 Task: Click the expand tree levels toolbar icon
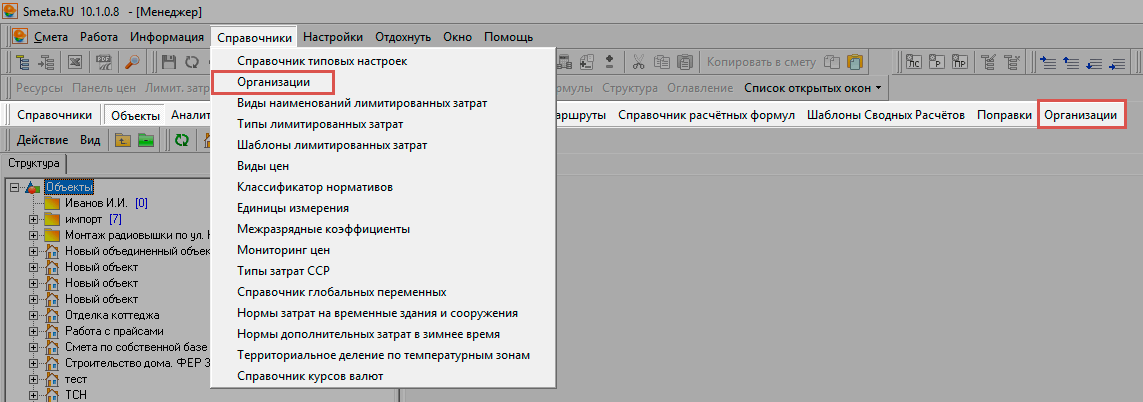point(24,63)
